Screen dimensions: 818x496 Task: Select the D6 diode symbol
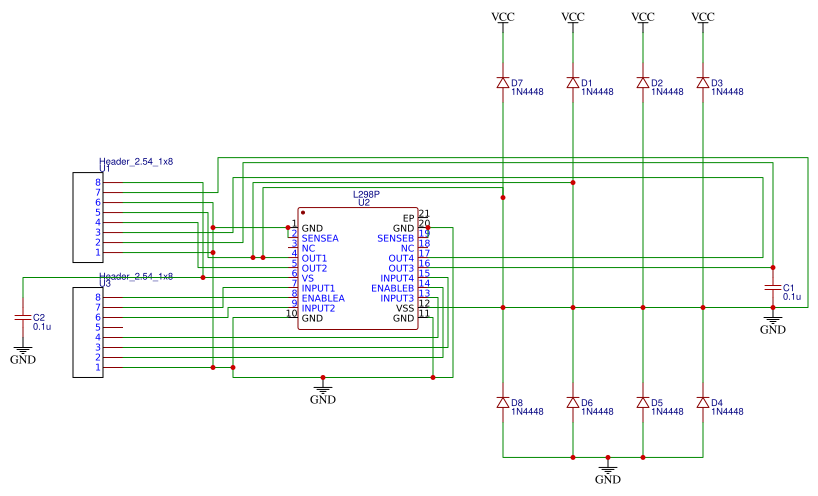pos(573,402)
